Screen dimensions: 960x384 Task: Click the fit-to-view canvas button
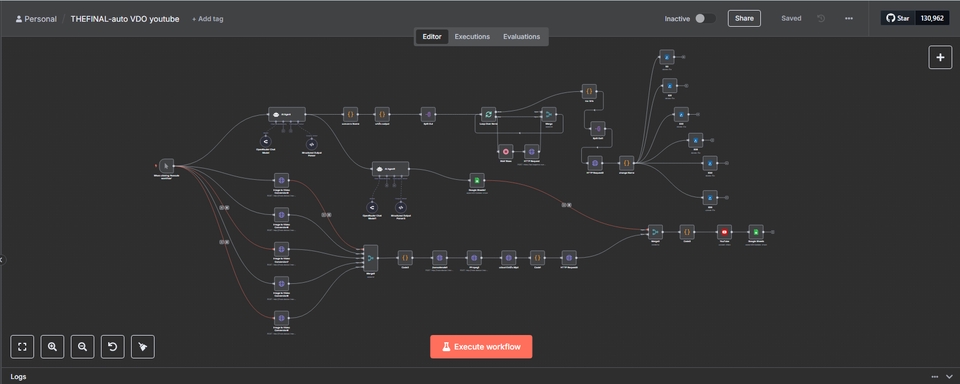[x=22, y=347]
